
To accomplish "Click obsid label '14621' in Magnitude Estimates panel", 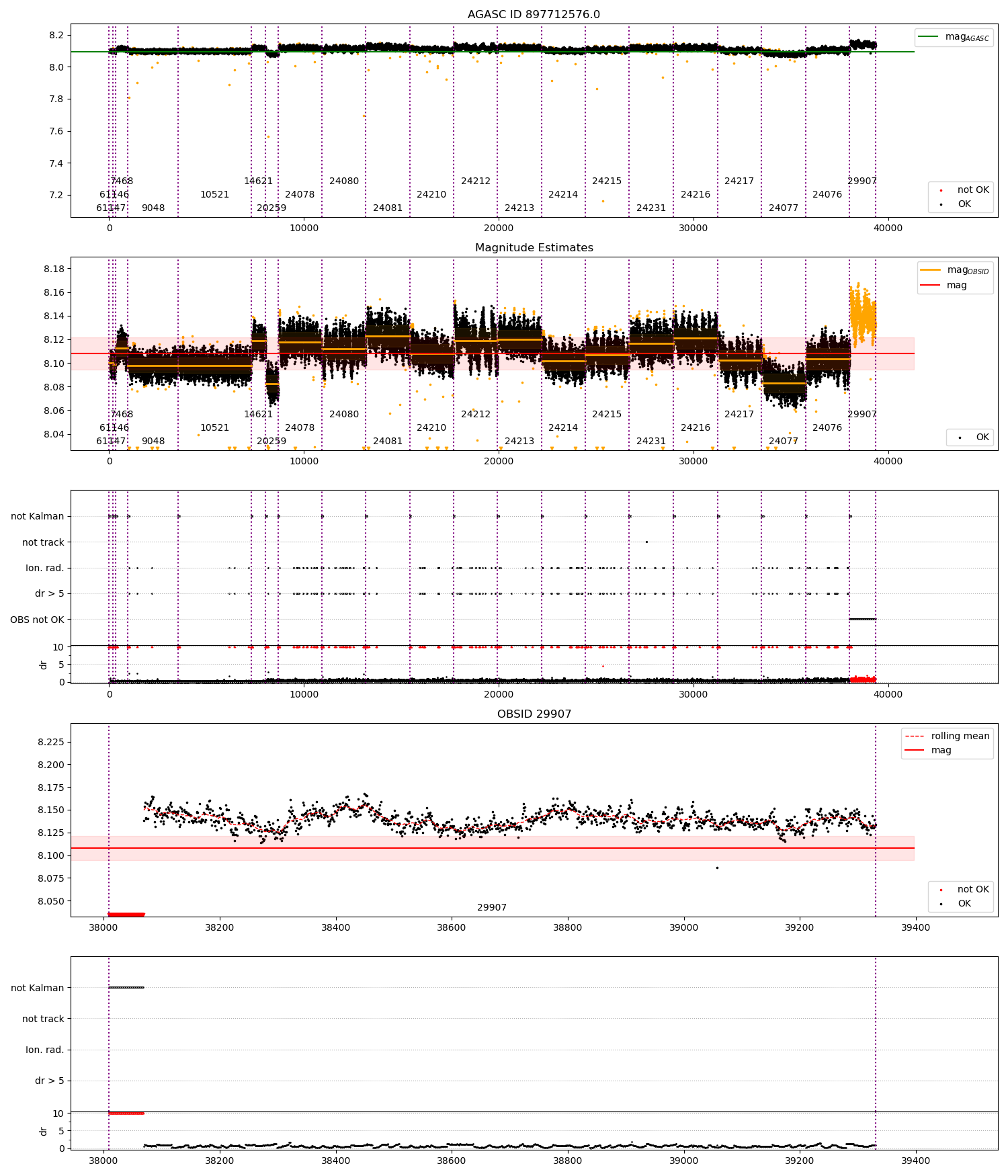I will point(258,415).
